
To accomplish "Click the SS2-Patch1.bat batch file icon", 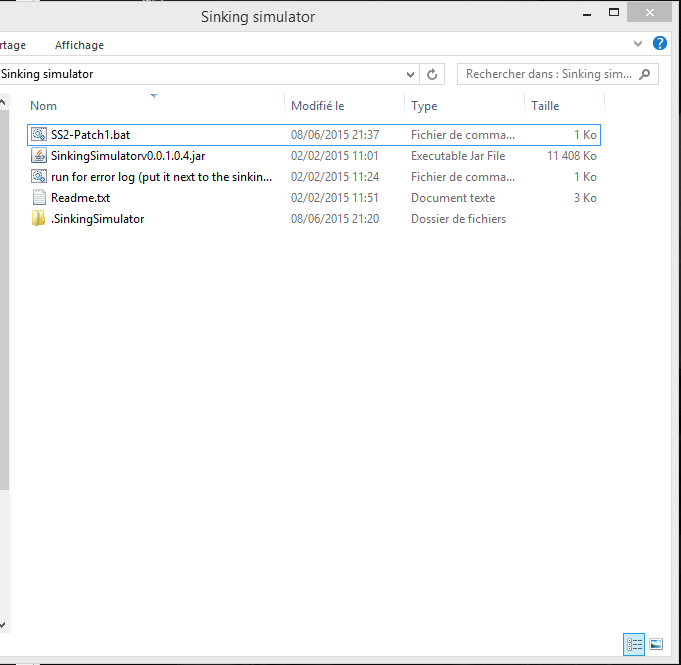I will coord(39,135).
